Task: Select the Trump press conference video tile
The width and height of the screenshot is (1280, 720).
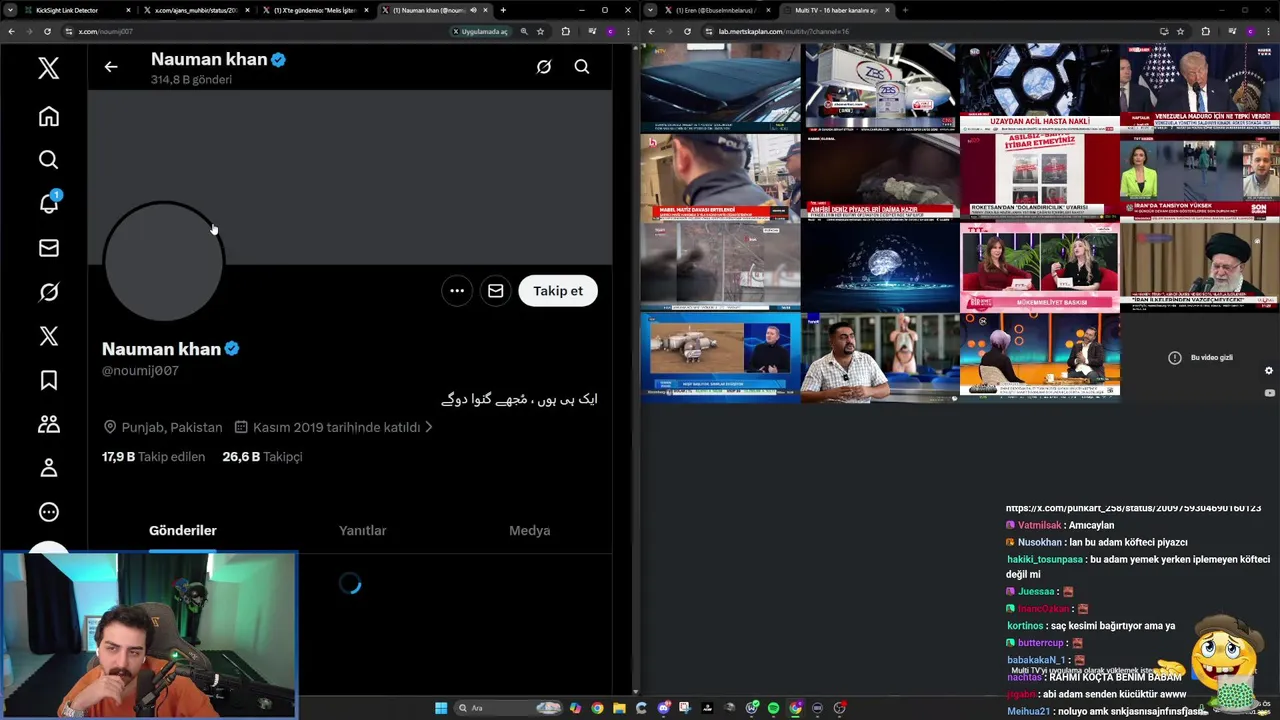Action: pyautogui.click(x=1200, y=88)
